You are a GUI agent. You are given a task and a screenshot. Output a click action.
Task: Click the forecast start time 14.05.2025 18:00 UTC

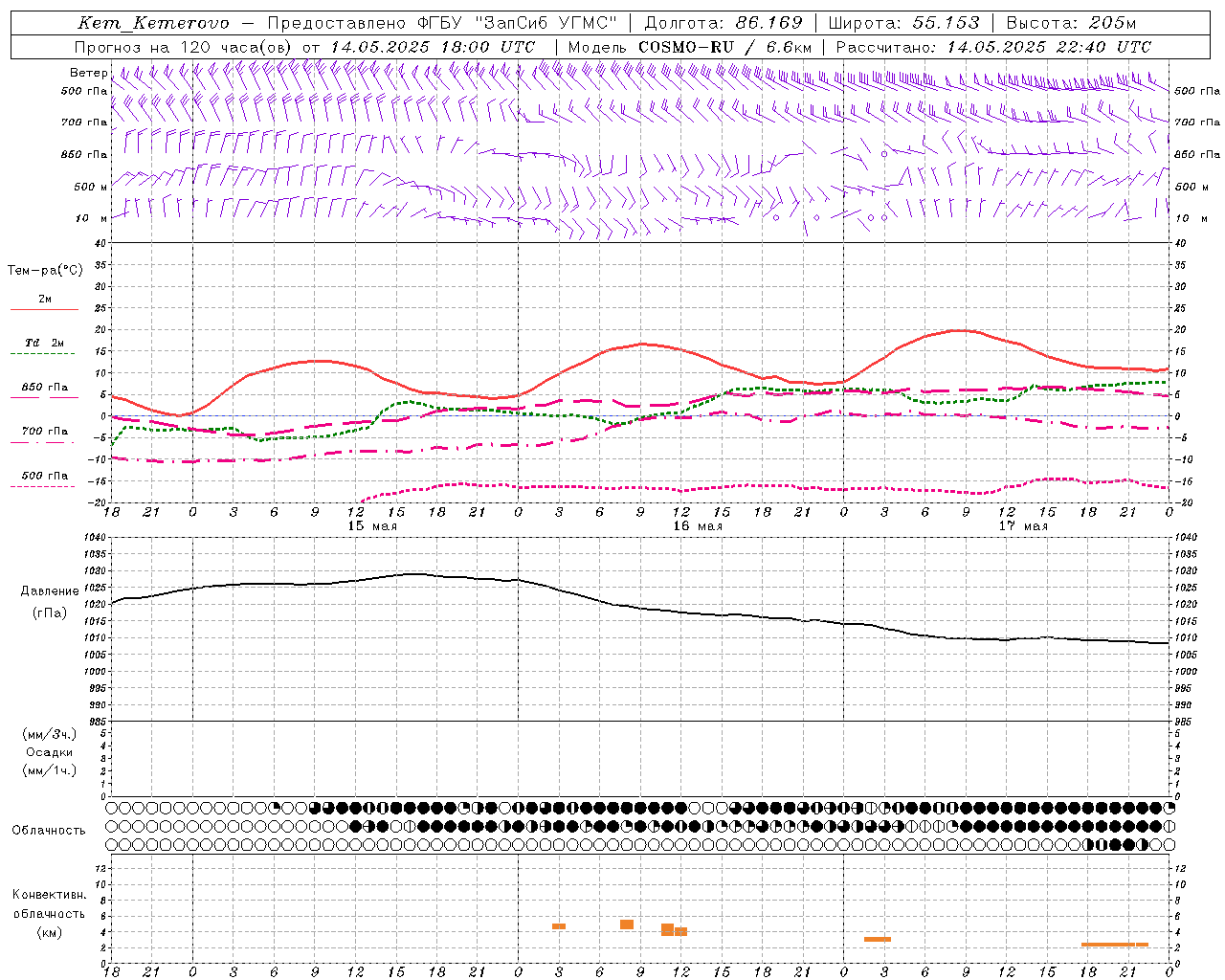[x=433, y=47]
